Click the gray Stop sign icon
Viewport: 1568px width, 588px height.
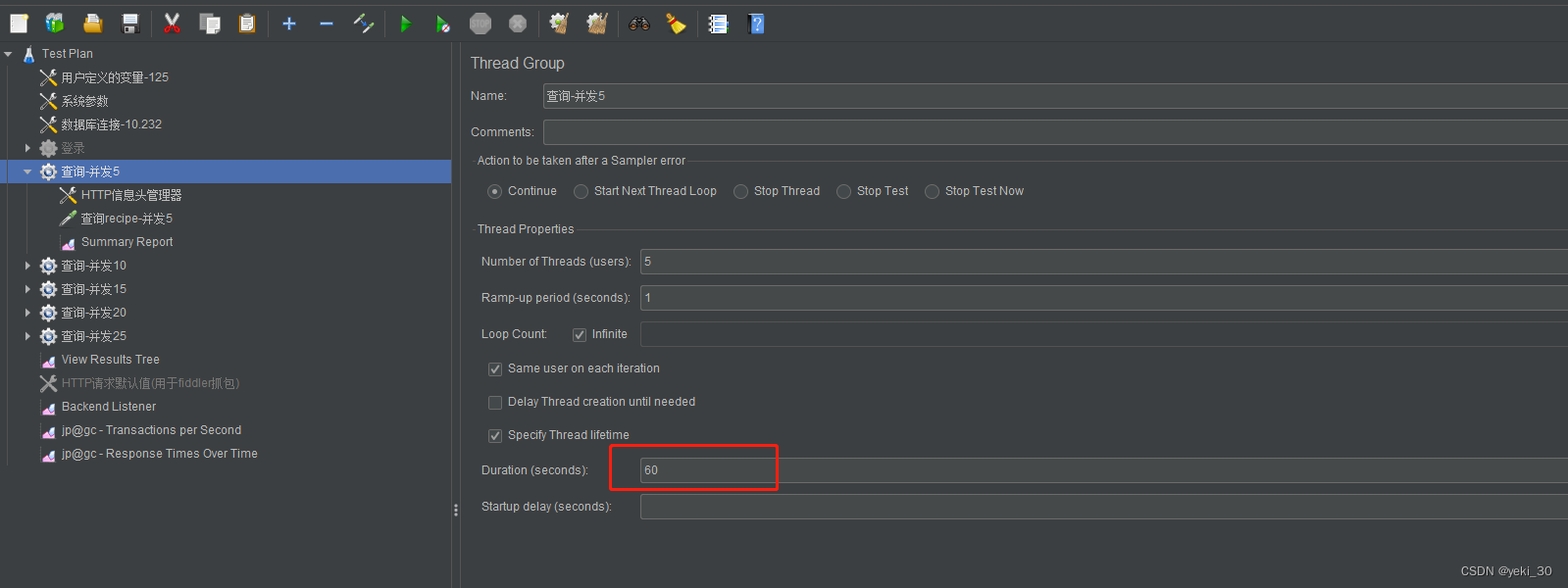coord(481,24)
